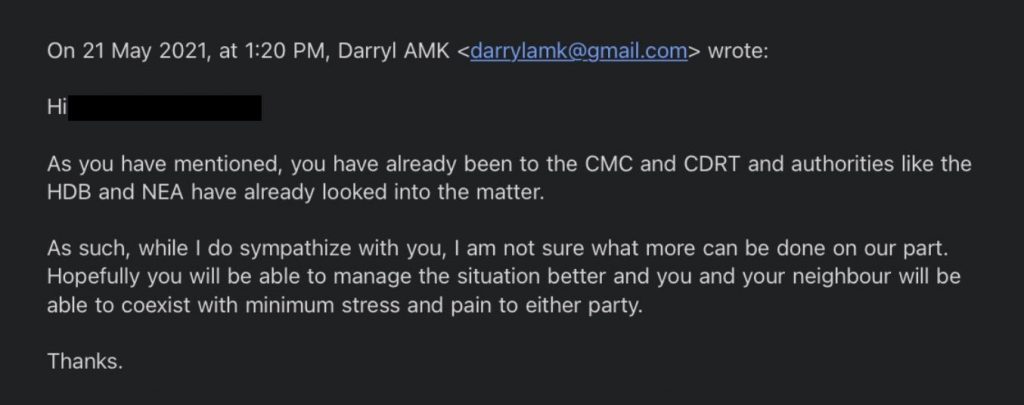Click the word 'wrote:' after the email

(x=738, y=52)
